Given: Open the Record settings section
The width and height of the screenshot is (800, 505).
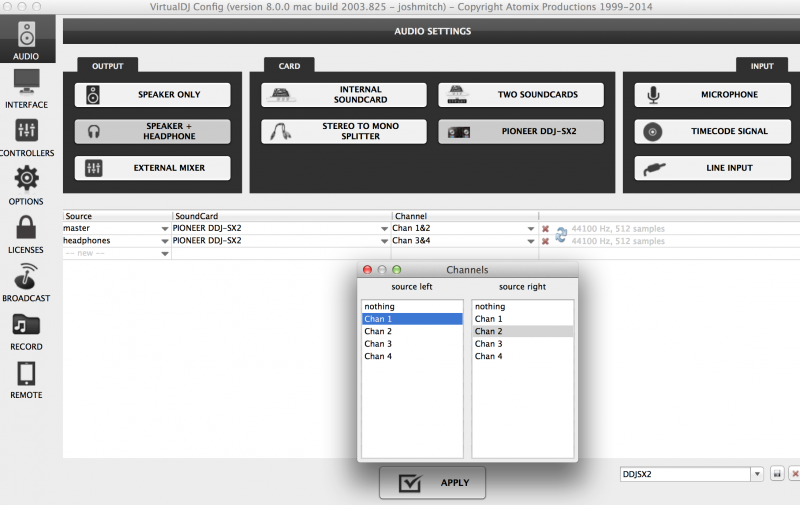Looking at the screenshot, I should pos(26,330).
